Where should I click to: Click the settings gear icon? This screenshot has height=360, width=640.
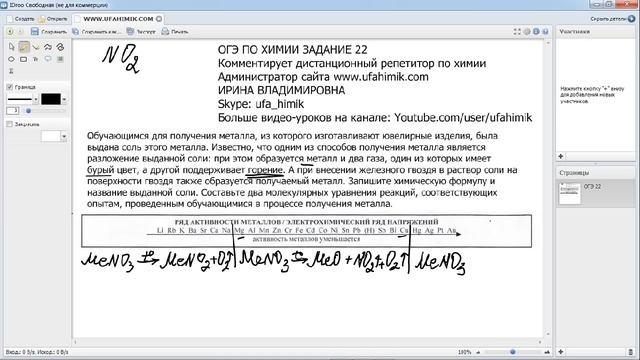(x=527, y=31)
